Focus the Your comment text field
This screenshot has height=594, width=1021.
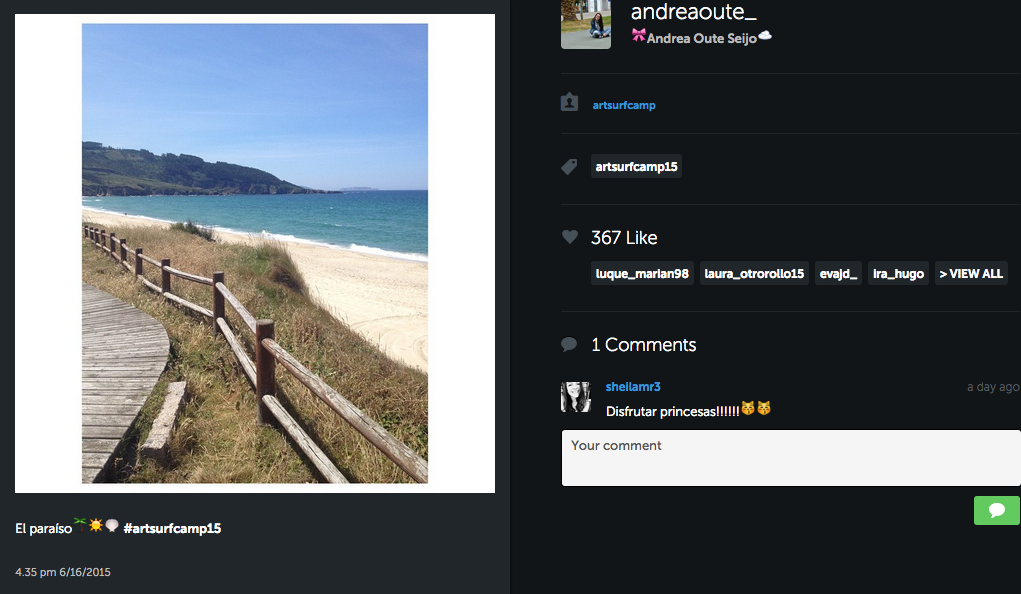(790, 458)
